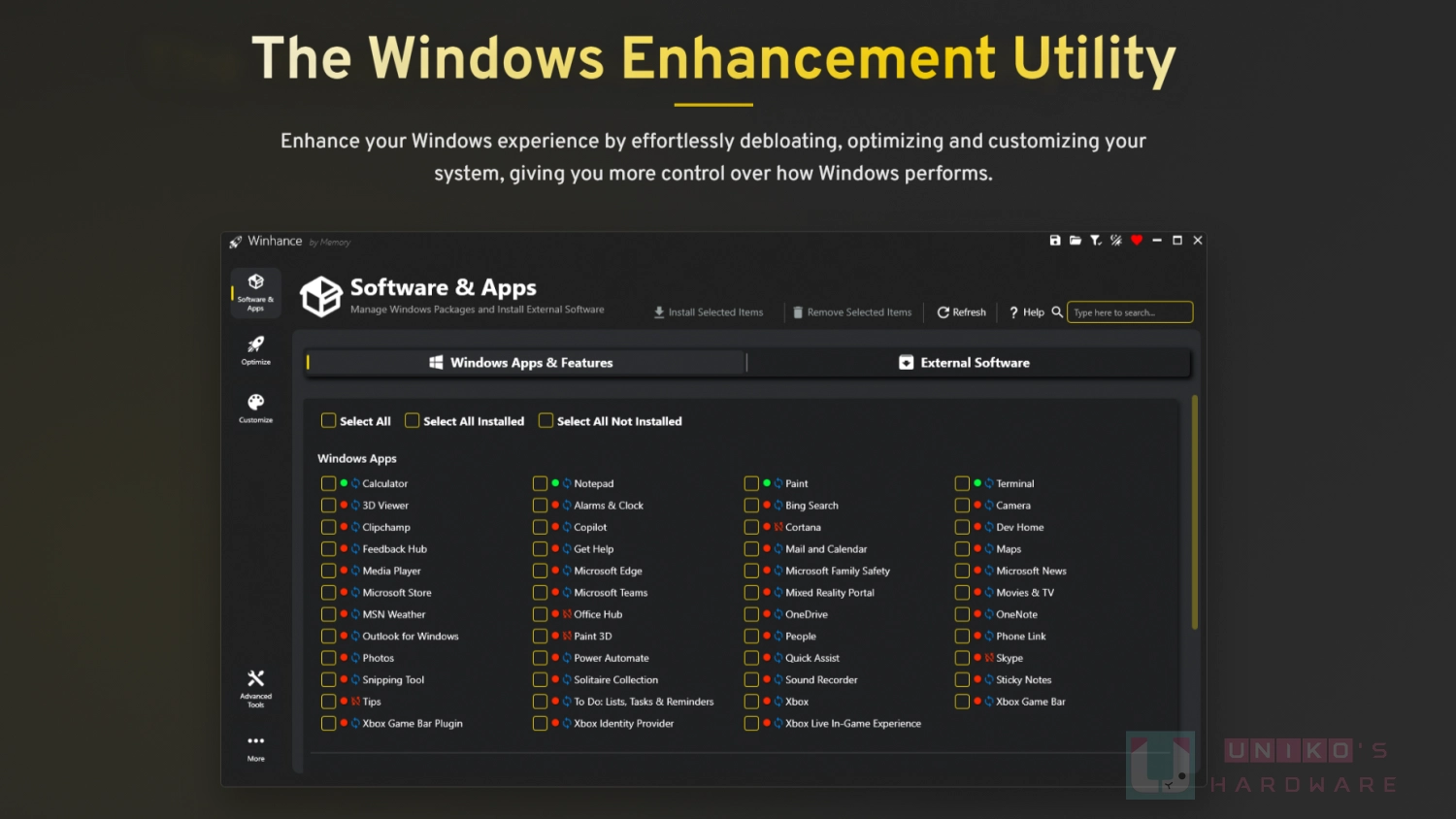Check the Microsoft Edge checkbox
The image size is (1456, 819).
pos(541,571)
